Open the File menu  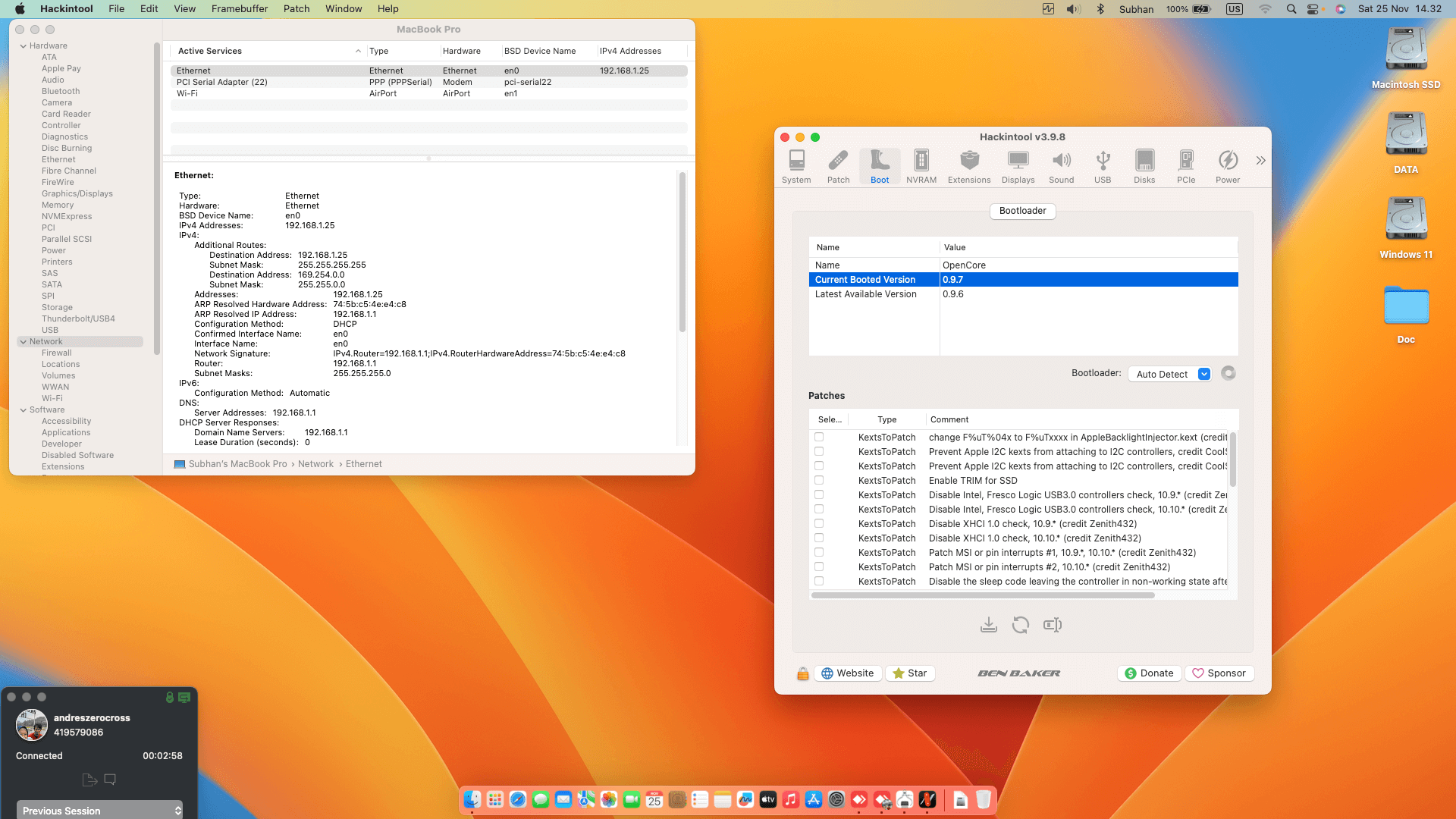coord(116,9)
